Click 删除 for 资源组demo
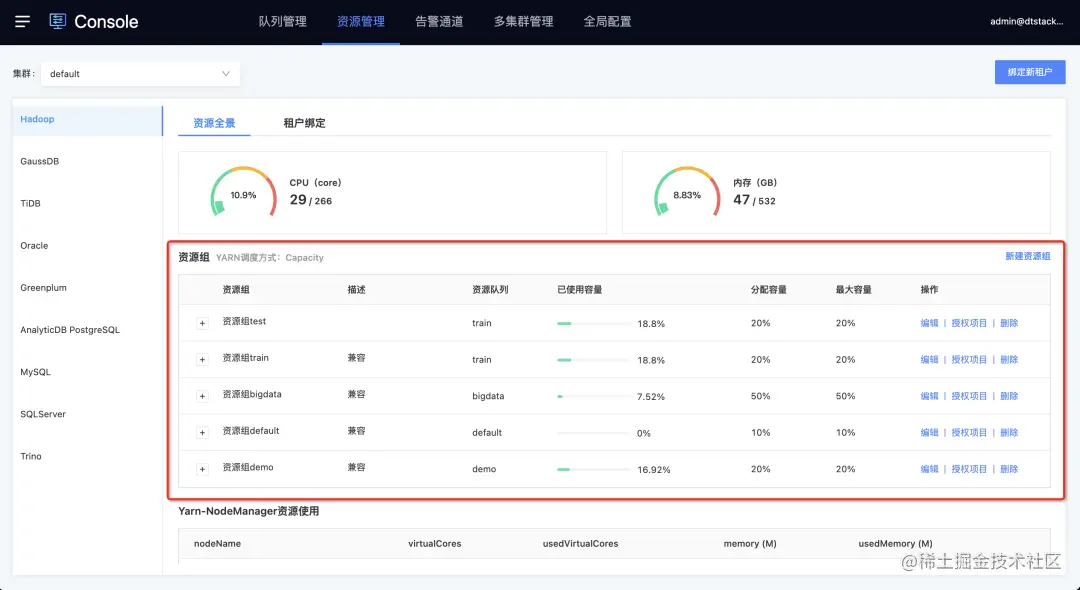1080x590 pixels. point(1009,469)
